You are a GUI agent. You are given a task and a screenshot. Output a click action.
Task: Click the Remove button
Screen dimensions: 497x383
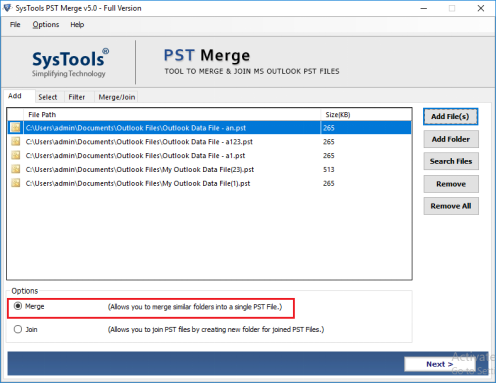pos(451,184)
